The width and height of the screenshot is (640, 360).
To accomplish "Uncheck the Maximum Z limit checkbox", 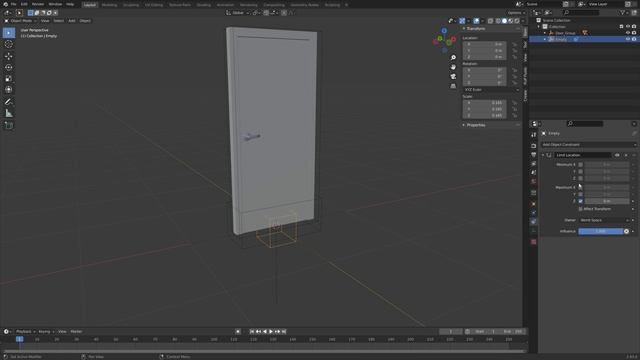I will pyautogui.click(x=580, y=201).
